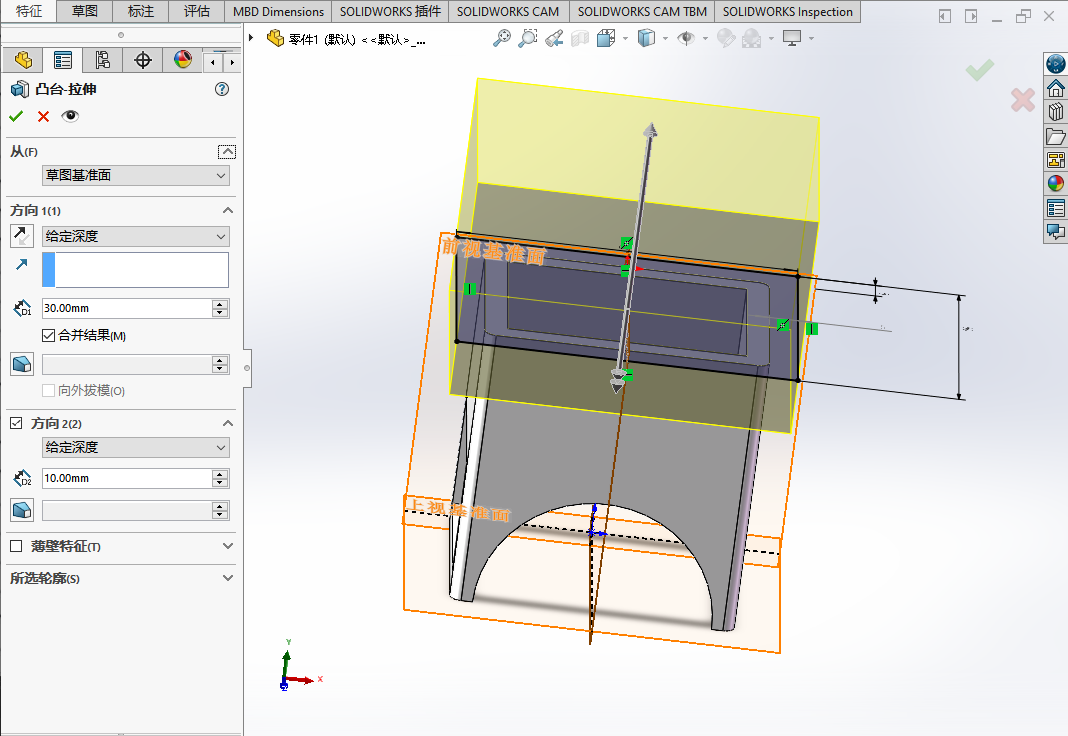
Task: Open the SOLIDWORKS CAM tab
Action: pyautogui.click(x=508, y=12)
